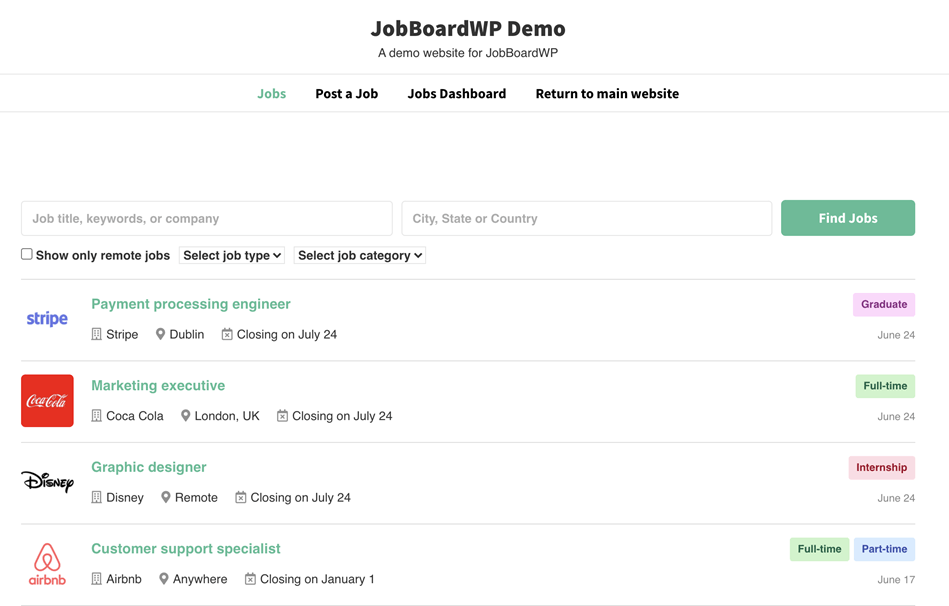Click the Stripe company logo
Image resolution: width=949 pixels, height=606 pixels.
47,319
